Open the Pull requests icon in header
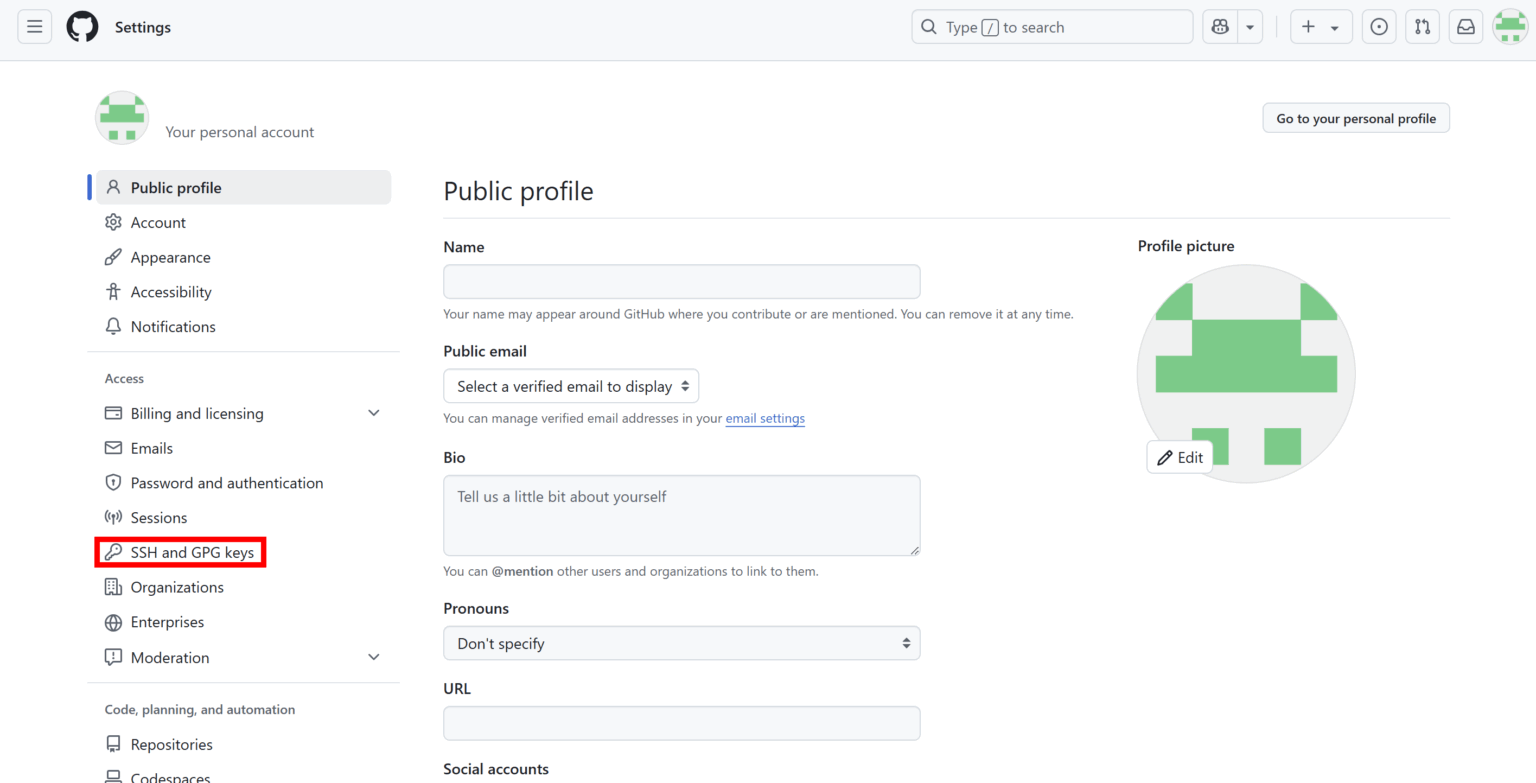The width and height of the screenshot is (1536, 783). (x=1422, y=27)
